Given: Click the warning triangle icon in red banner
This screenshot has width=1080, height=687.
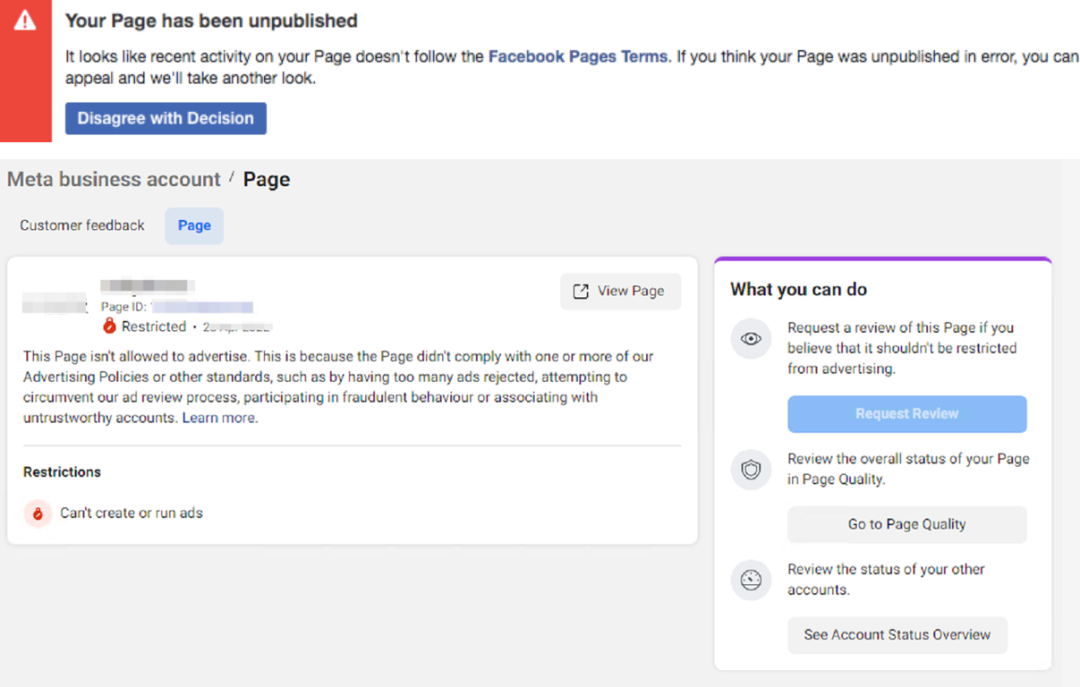Looking at the screenshot, I should click(x=25, y=20).
